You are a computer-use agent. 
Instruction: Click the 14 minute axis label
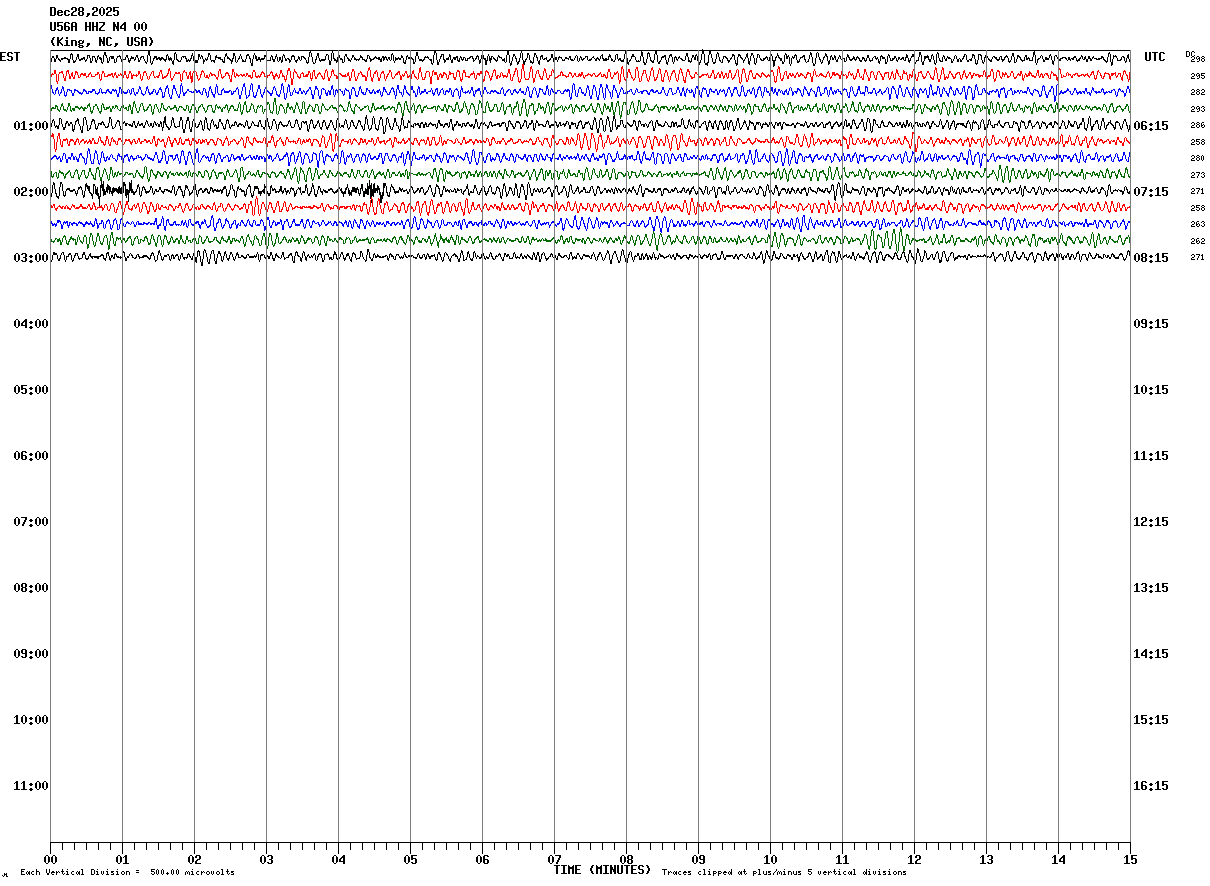(1058, 859)
